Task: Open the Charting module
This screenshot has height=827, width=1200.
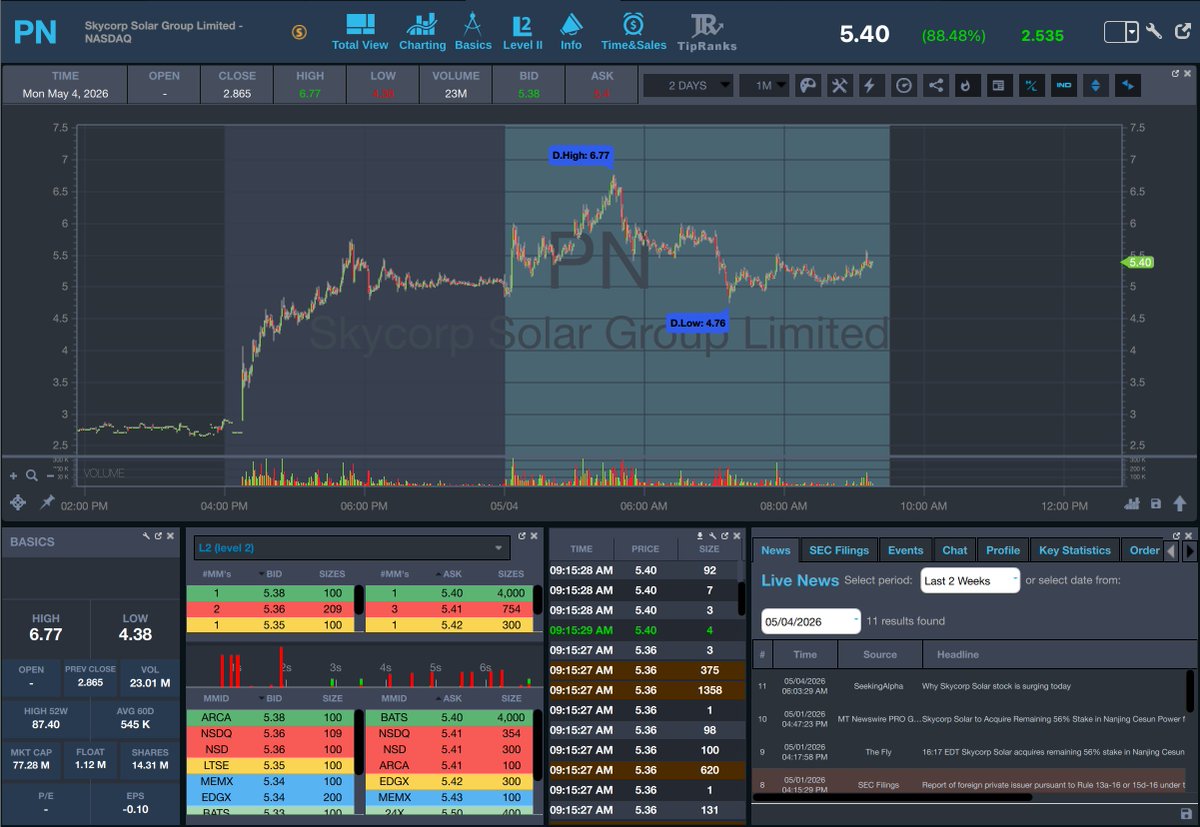Action: (x=422, y=31)
